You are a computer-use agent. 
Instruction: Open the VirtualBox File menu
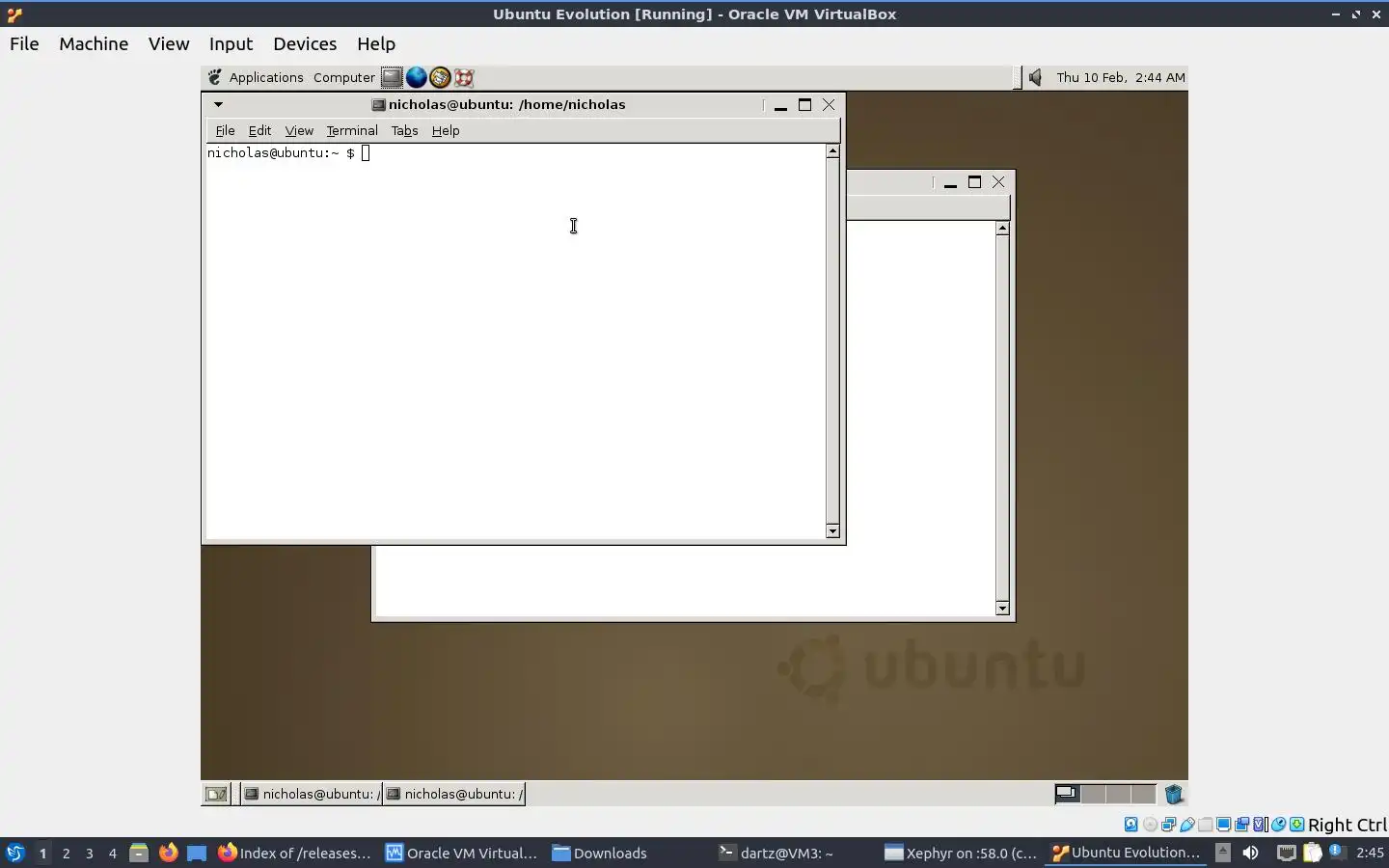pyautogui.click(x=24, y=43)
